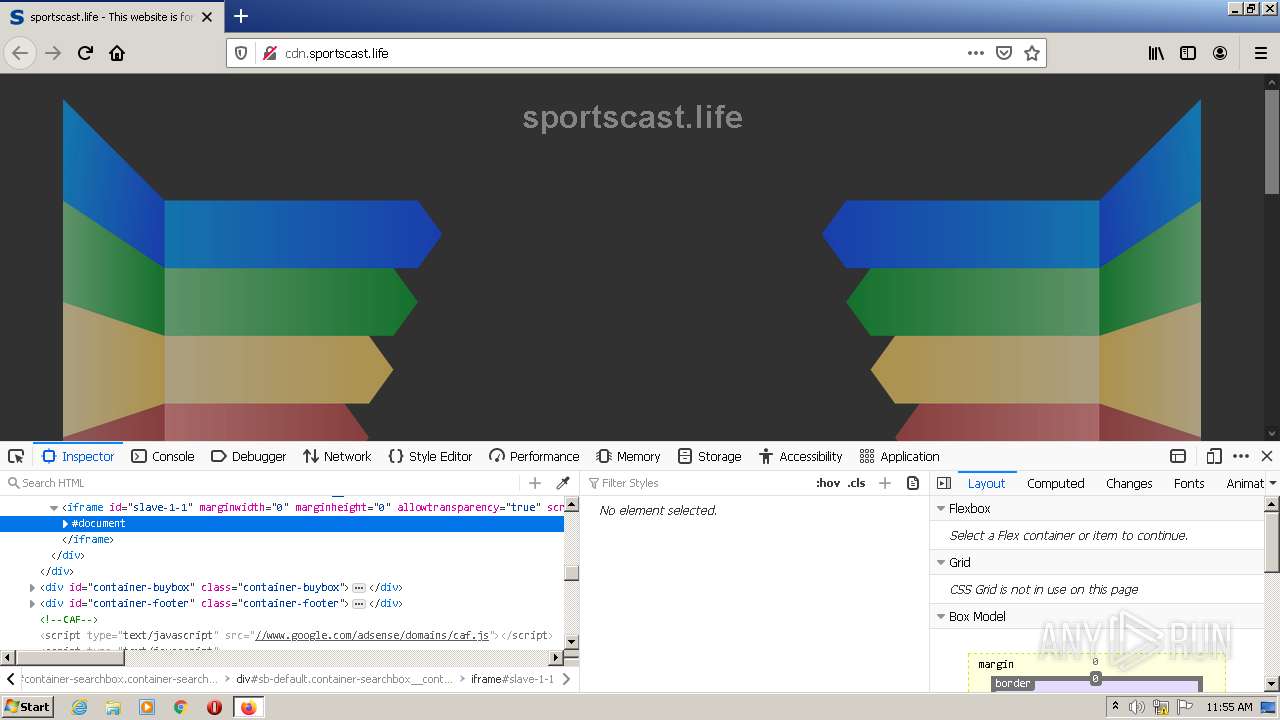The width and height of the screenshot is (1280, 720).
Task: Show tracking protection shield info
Action: coord(241,53)
